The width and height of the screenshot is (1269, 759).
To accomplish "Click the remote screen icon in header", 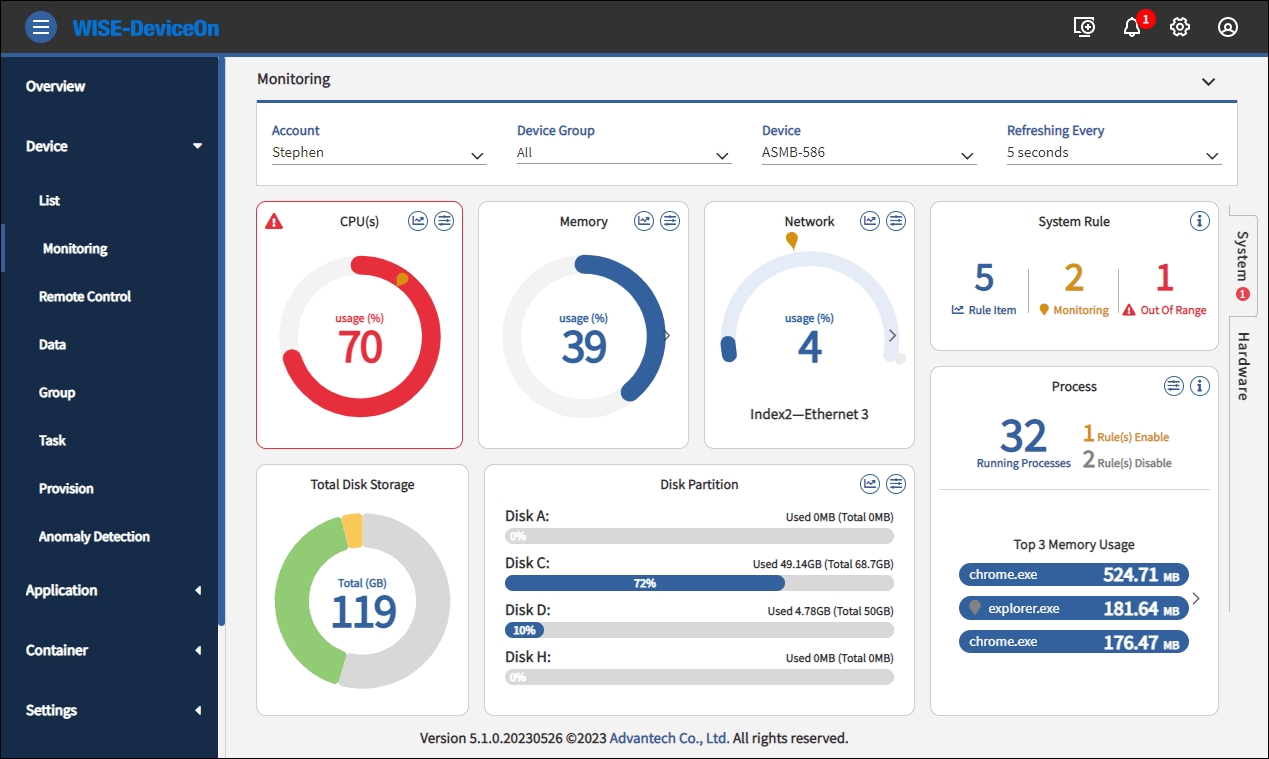I will (x=1084, y=27).
